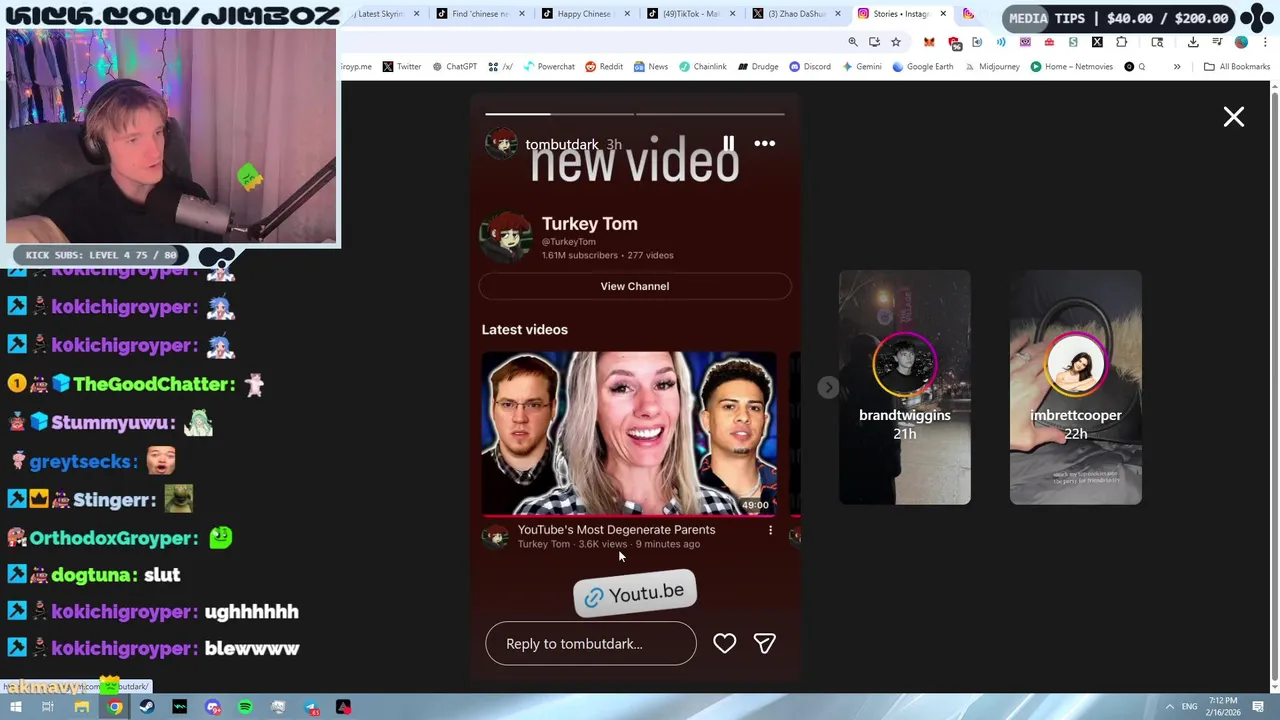The width and height of the screenshot is (1280, 720).
Task: Open the imbrettcooper story preview
Action: pyautogui.click(x=1076, y=387)
